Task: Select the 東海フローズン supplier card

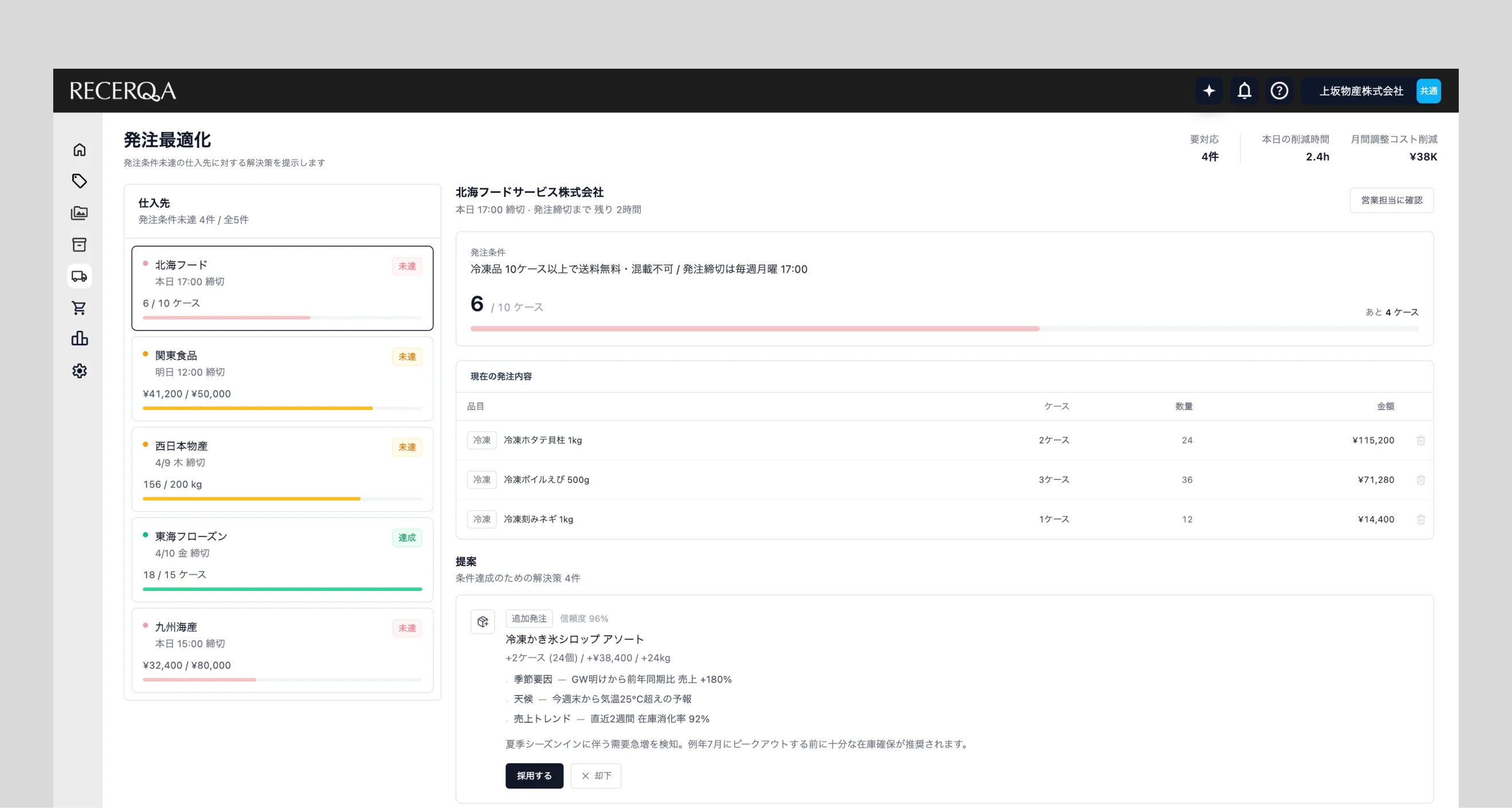Action: (x=282, y=559)
